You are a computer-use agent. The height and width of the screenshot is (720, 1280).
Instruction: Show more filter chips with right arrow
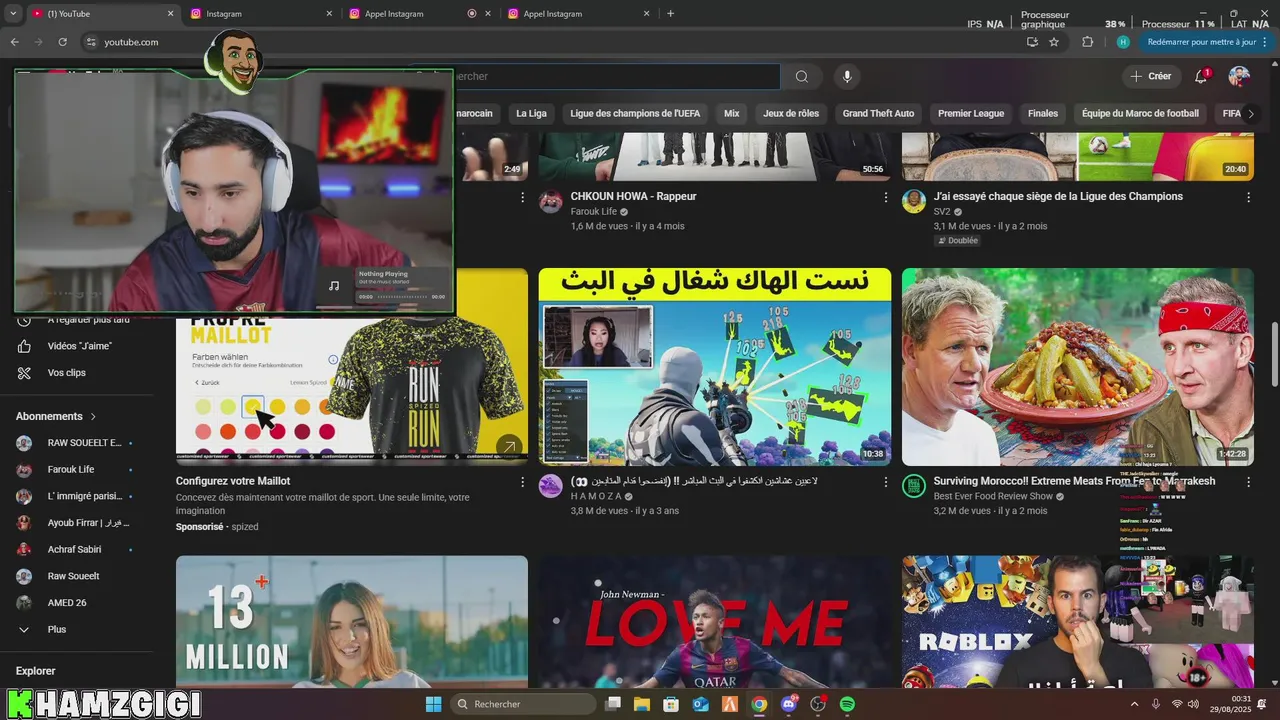pyautogui.click(x=1250, y=113)
